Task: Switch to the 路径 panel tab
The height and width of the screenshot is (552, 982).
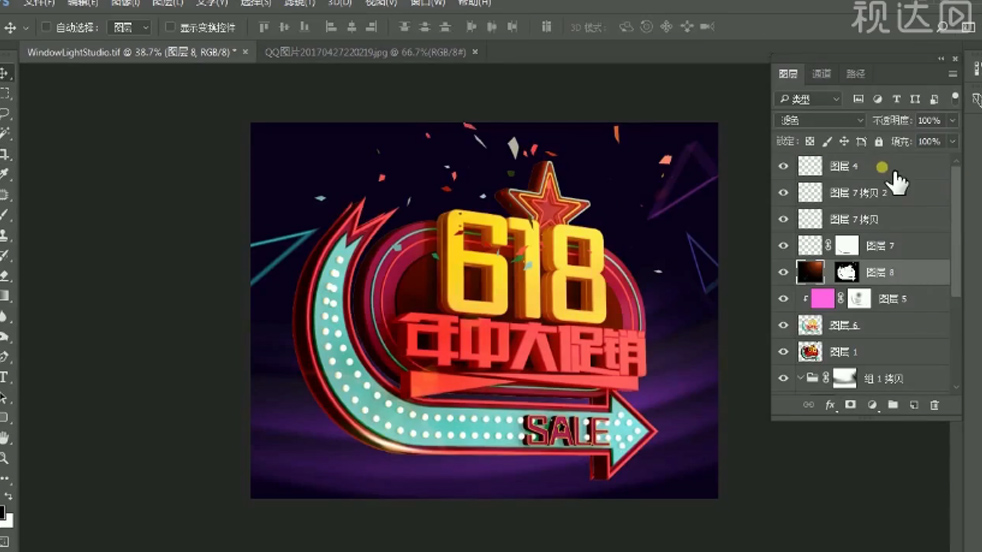Action: click(855, 74)
